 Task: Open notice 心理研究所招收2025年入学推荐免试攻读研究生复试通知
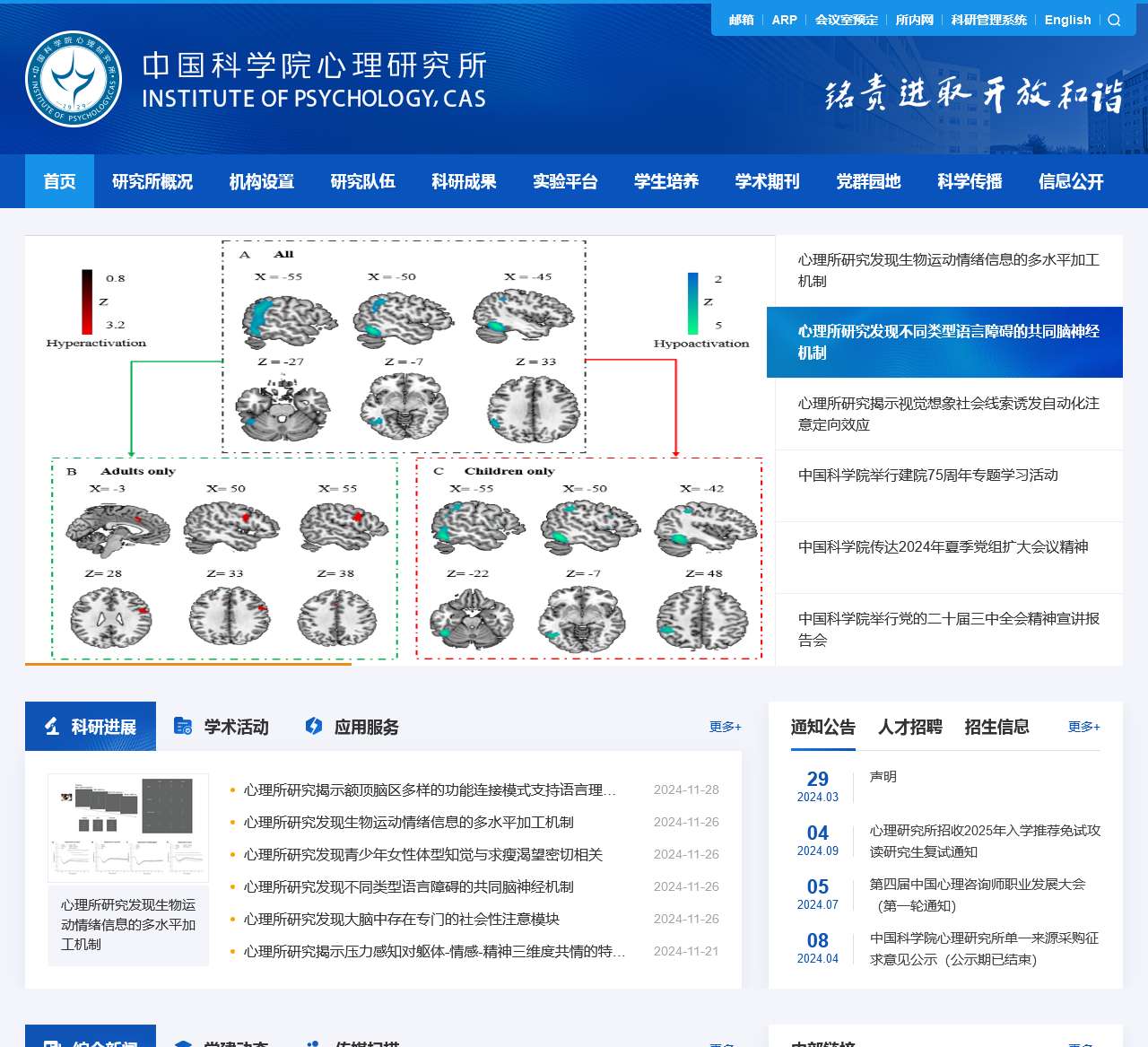tap(985, 842)
